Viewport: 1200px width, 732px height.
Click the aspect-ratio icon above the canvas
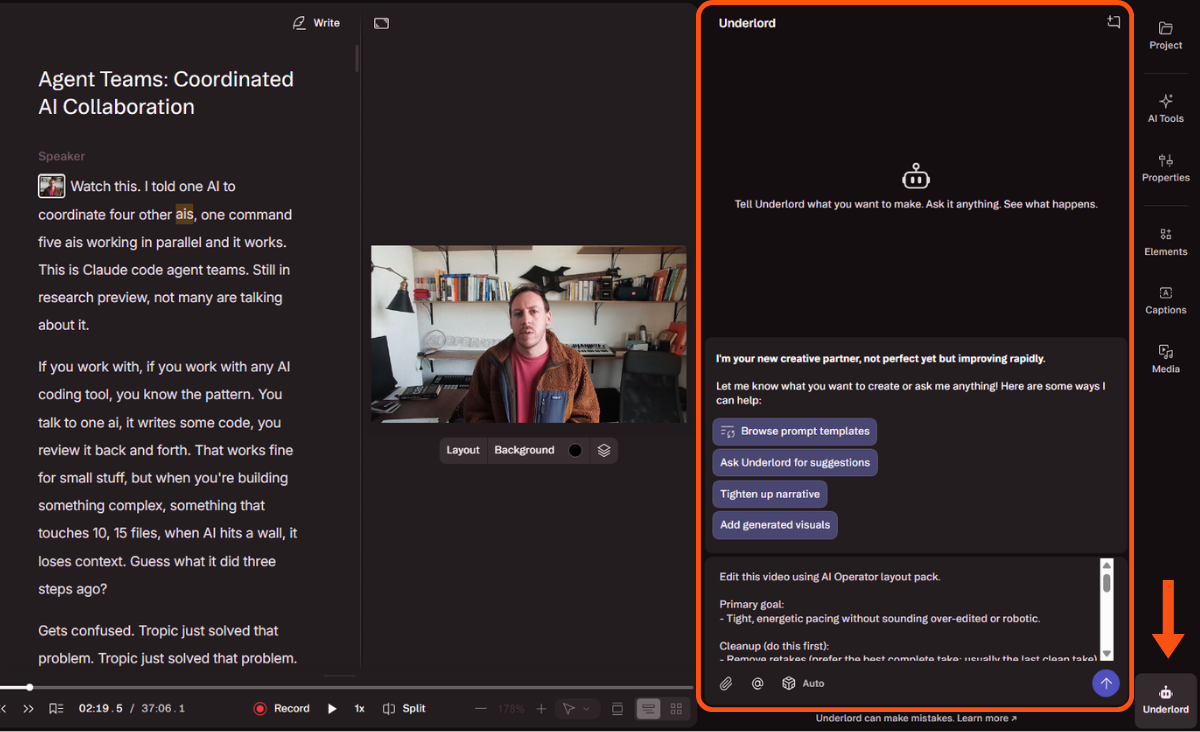click(x=381, y=23)
